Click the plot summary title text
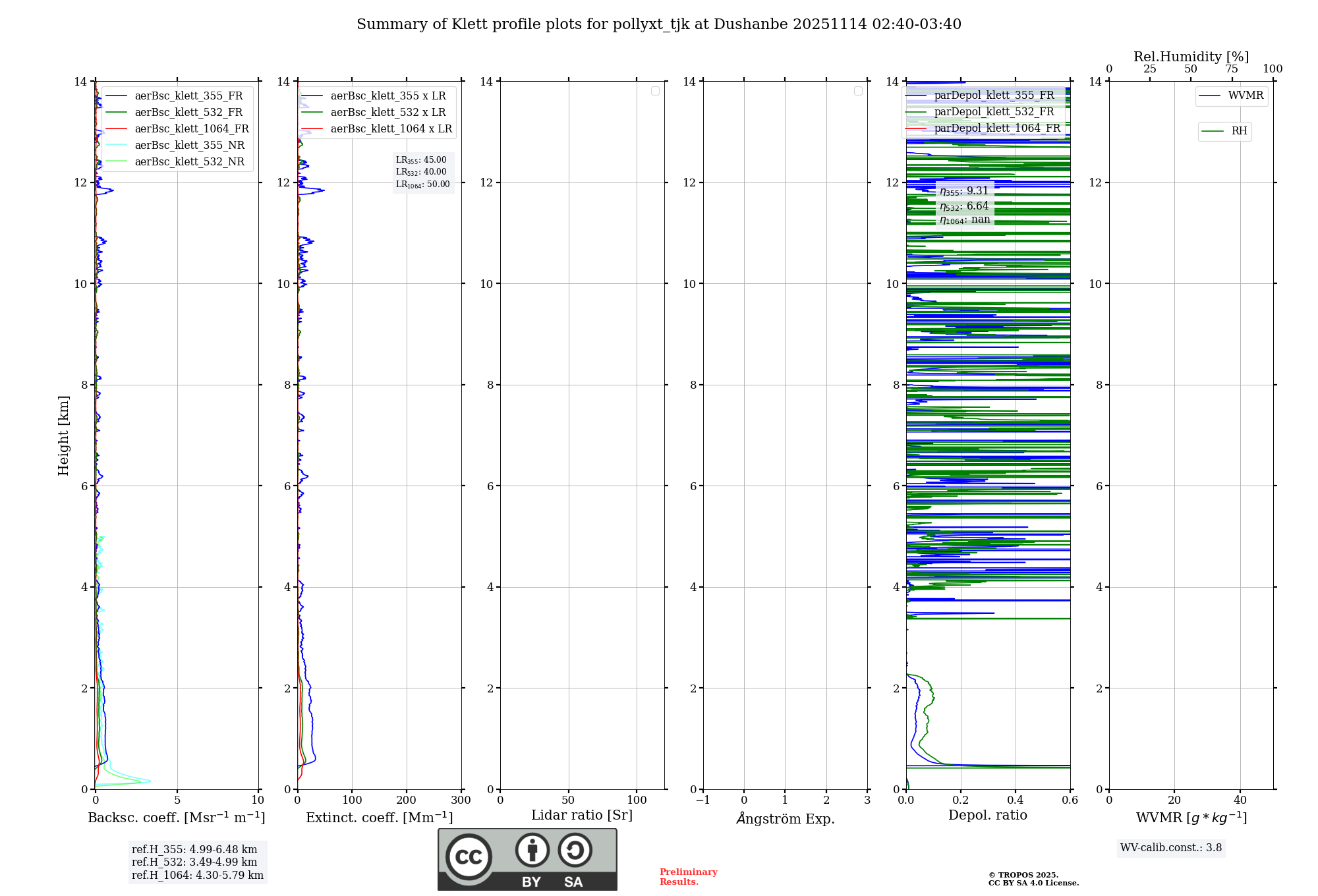This screenshot has height=896, width=1318. pos(659,24)
